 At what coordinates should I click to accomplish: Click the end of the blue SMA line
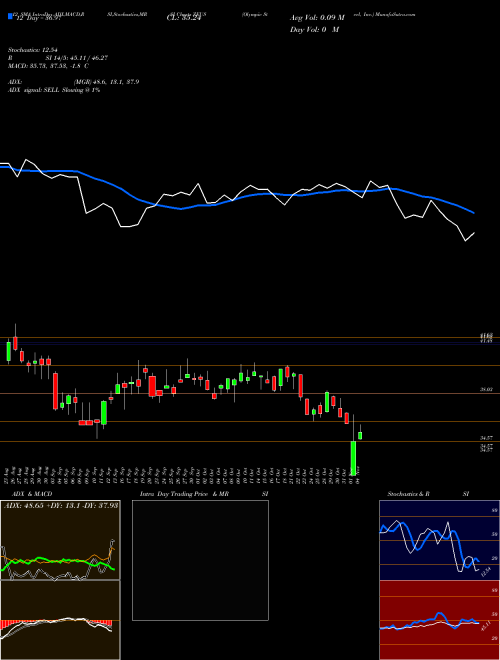[x=474, y=213]
